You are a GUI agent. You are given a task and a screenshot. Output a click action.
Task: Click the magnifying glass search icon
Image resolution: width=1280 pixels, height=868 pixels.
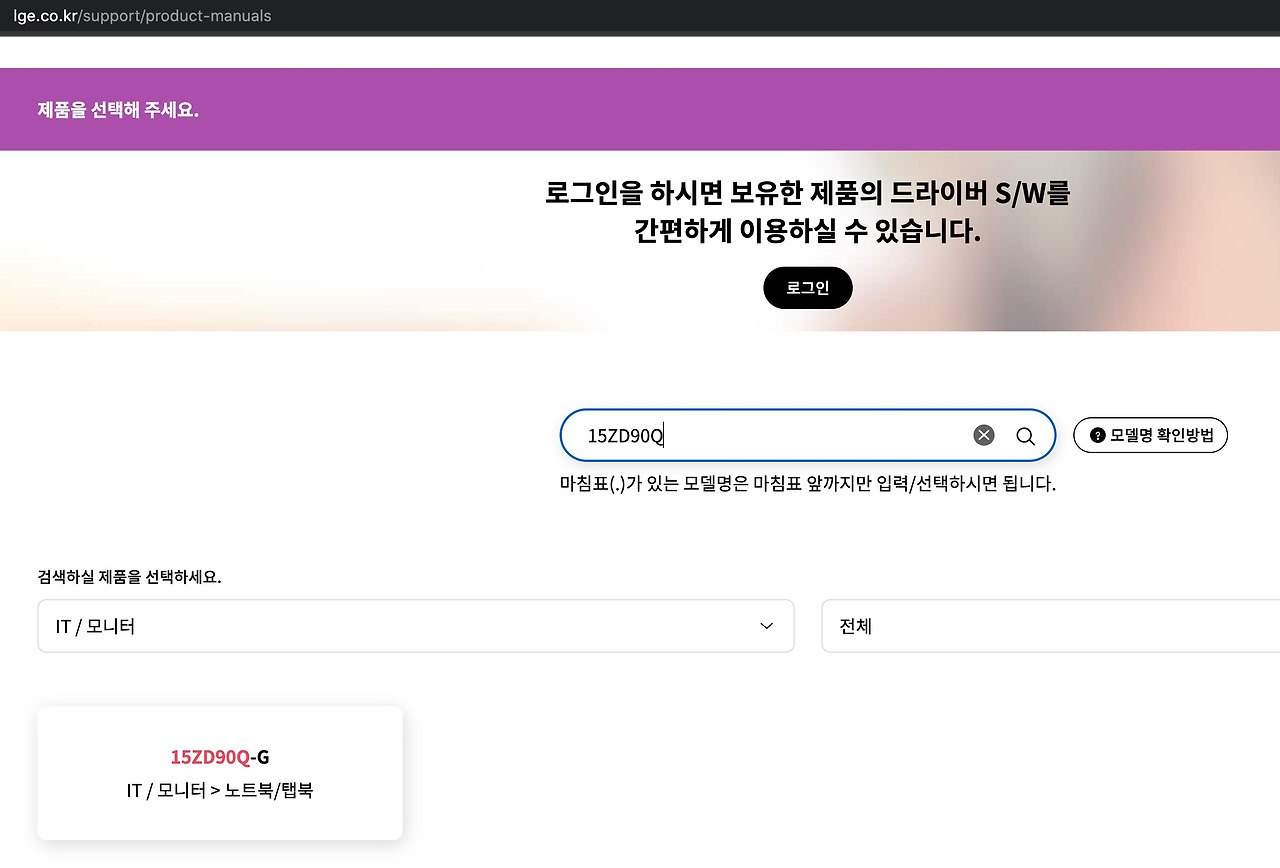pyautogui.click(x=1024, y=435)
